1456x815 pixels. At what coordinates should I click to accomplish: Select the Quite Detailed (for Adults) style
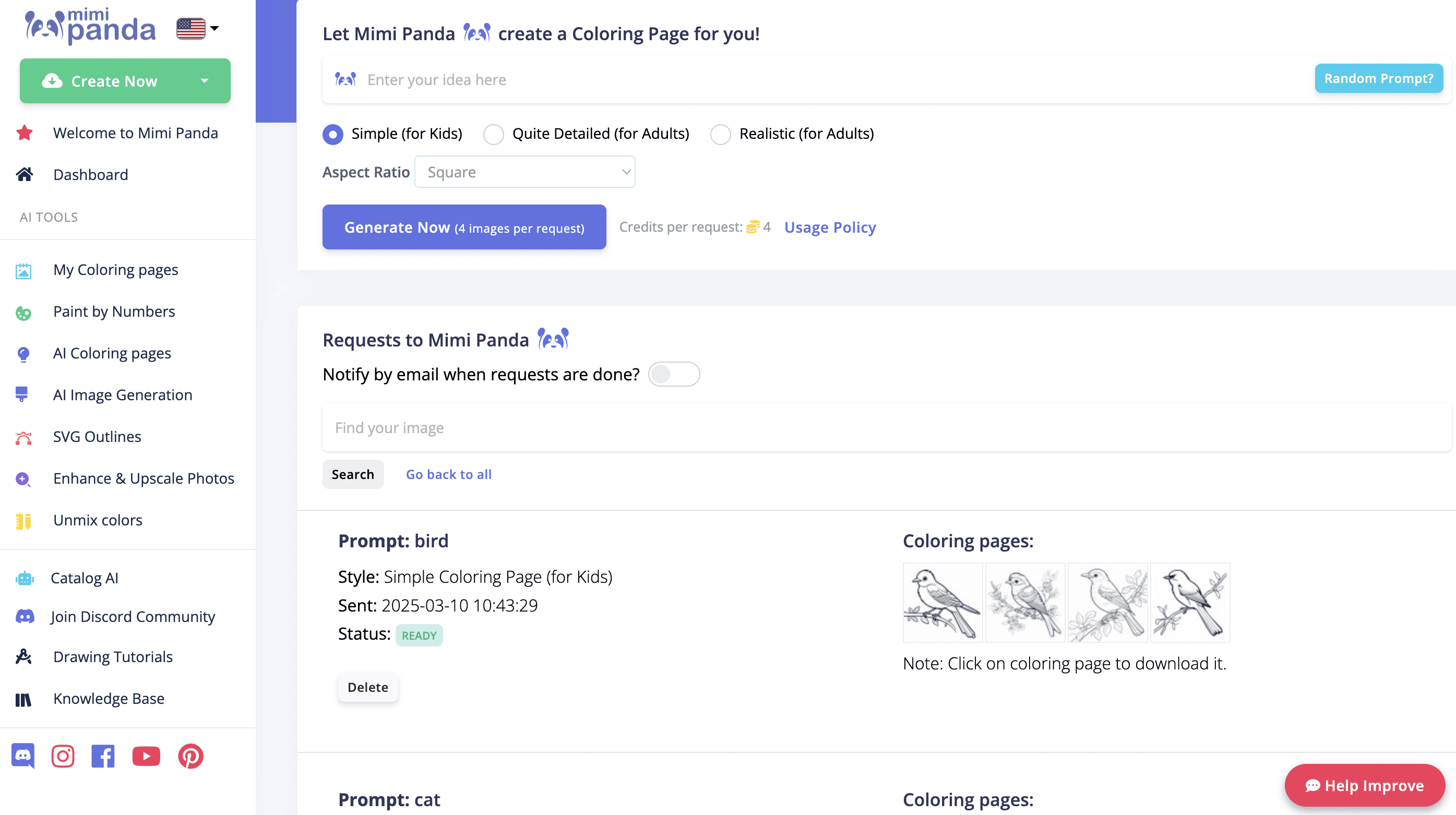pyautogui.click(x=494, y=135)
